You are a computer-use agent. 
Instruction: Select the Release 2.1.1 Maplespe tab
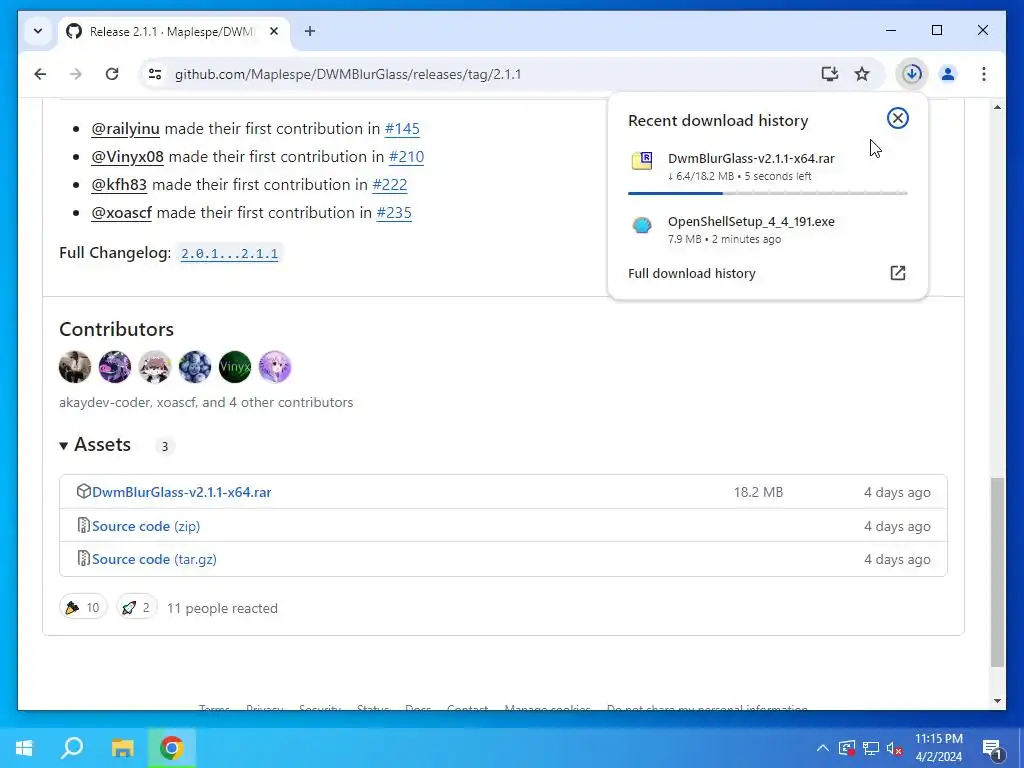(174, 31)
